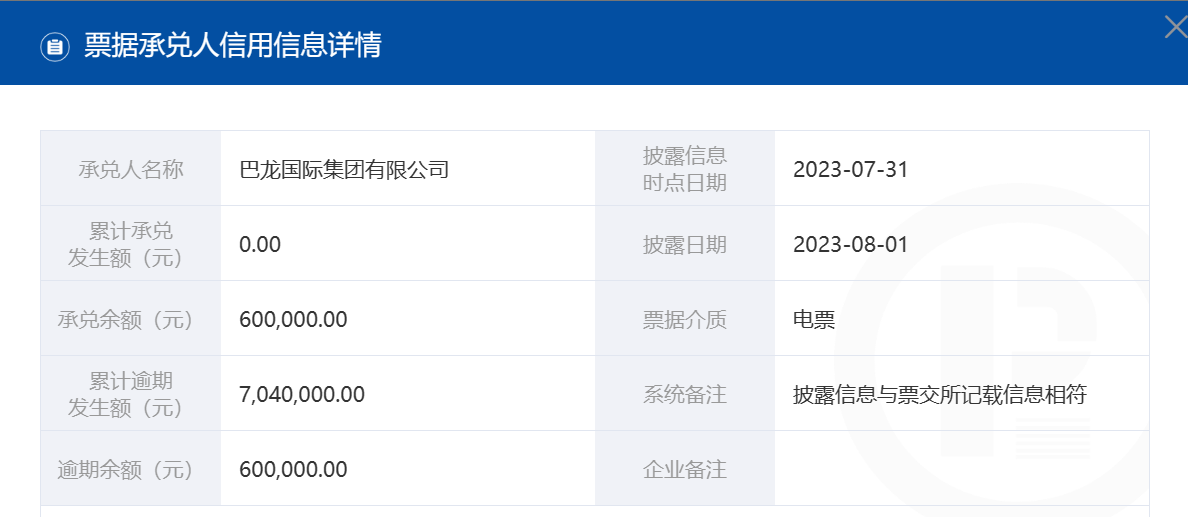Click the 企业备注 label cell
Viewport: 1188px width, 523px height.
pos(685,469)
